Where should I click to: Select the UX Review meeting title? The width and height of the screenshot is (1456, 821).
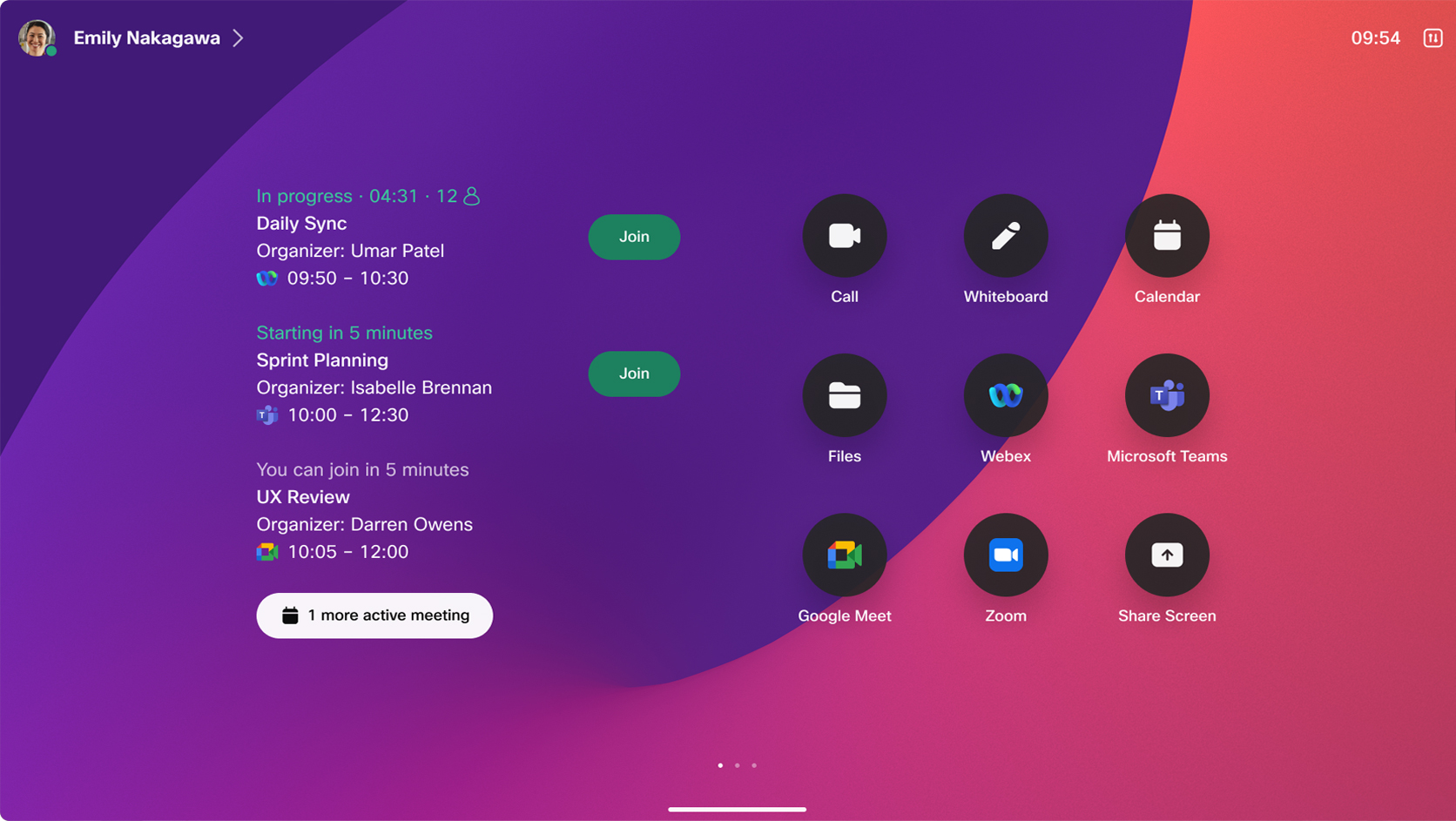coord(303,497)
